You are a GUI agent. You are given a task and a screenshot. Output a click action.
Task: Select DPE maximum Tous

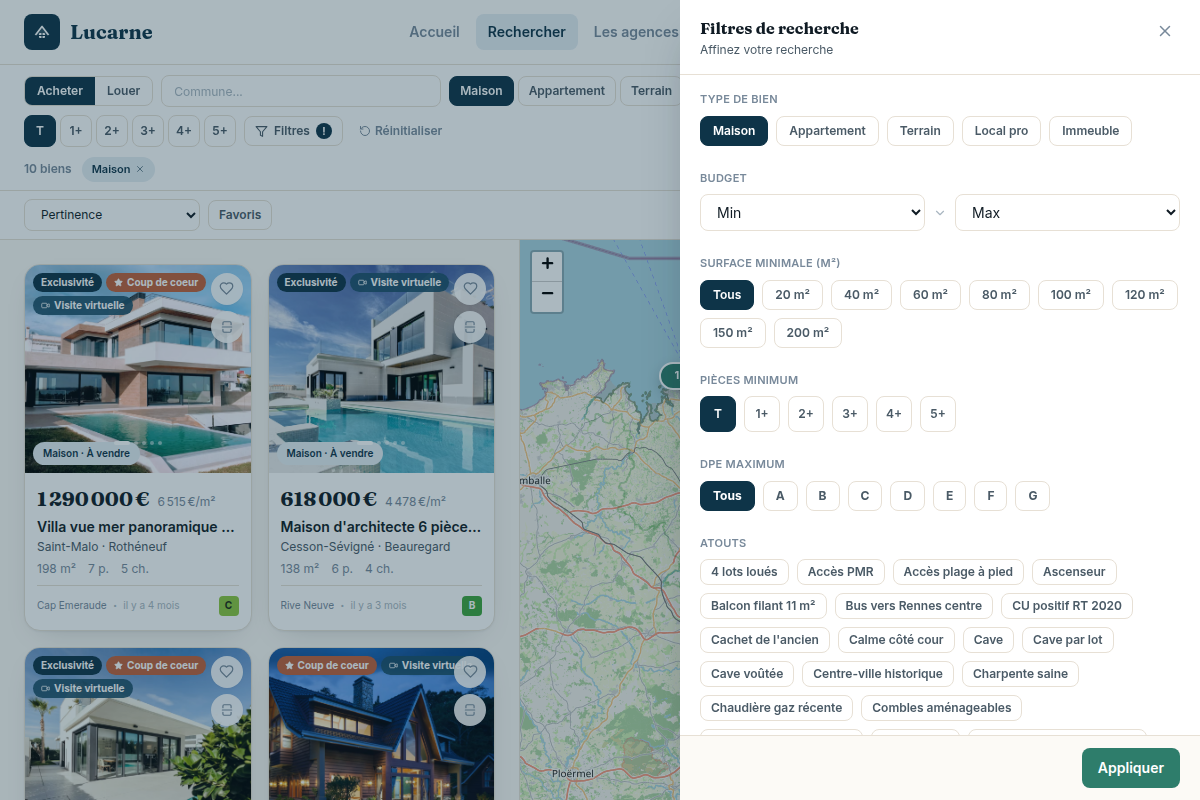pos(727,496)
